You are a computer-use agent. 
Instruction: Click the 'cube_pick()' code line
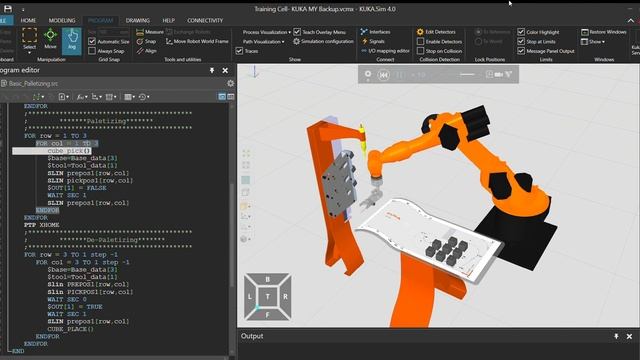tap(69, 151)
